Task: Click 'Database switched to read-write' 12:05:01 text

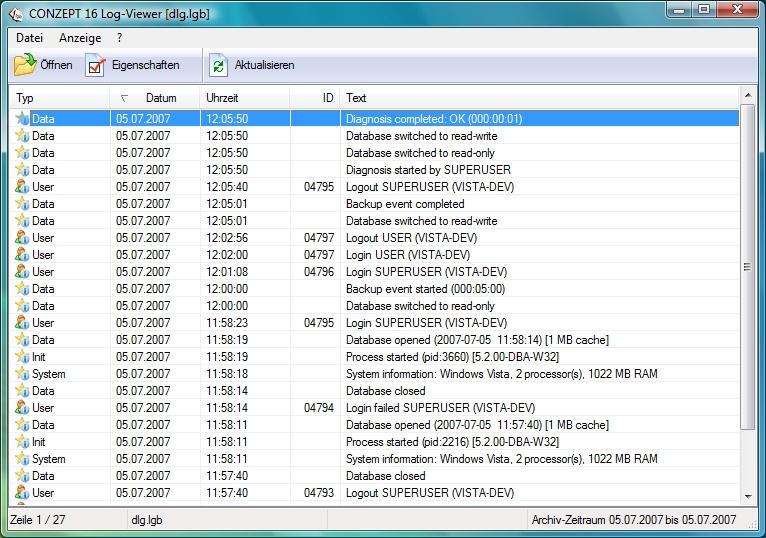Action: (422, 221)
